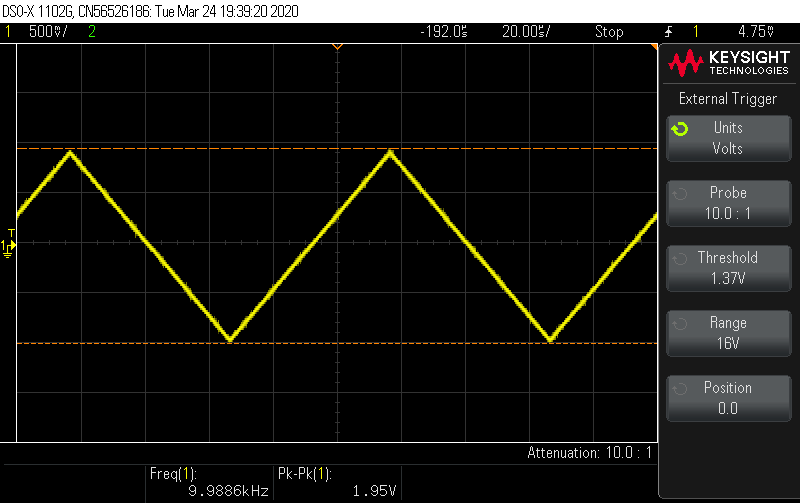Click the 20.00 time per division value
The image size is (800, 503).
[x=526, y=32]
